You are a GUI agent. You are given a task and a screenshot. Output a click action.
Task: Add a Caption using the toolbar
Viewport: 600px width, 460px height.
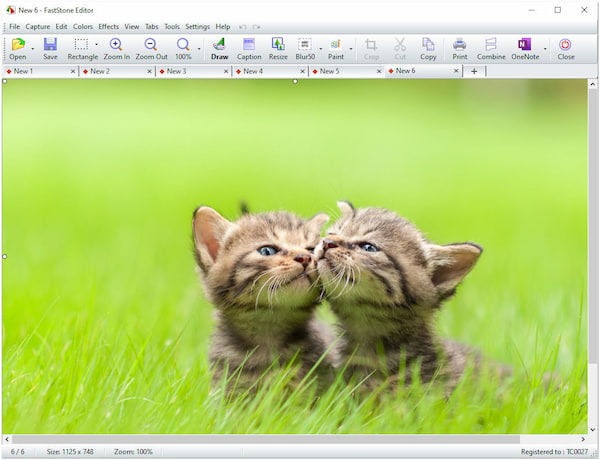point(249,46)
